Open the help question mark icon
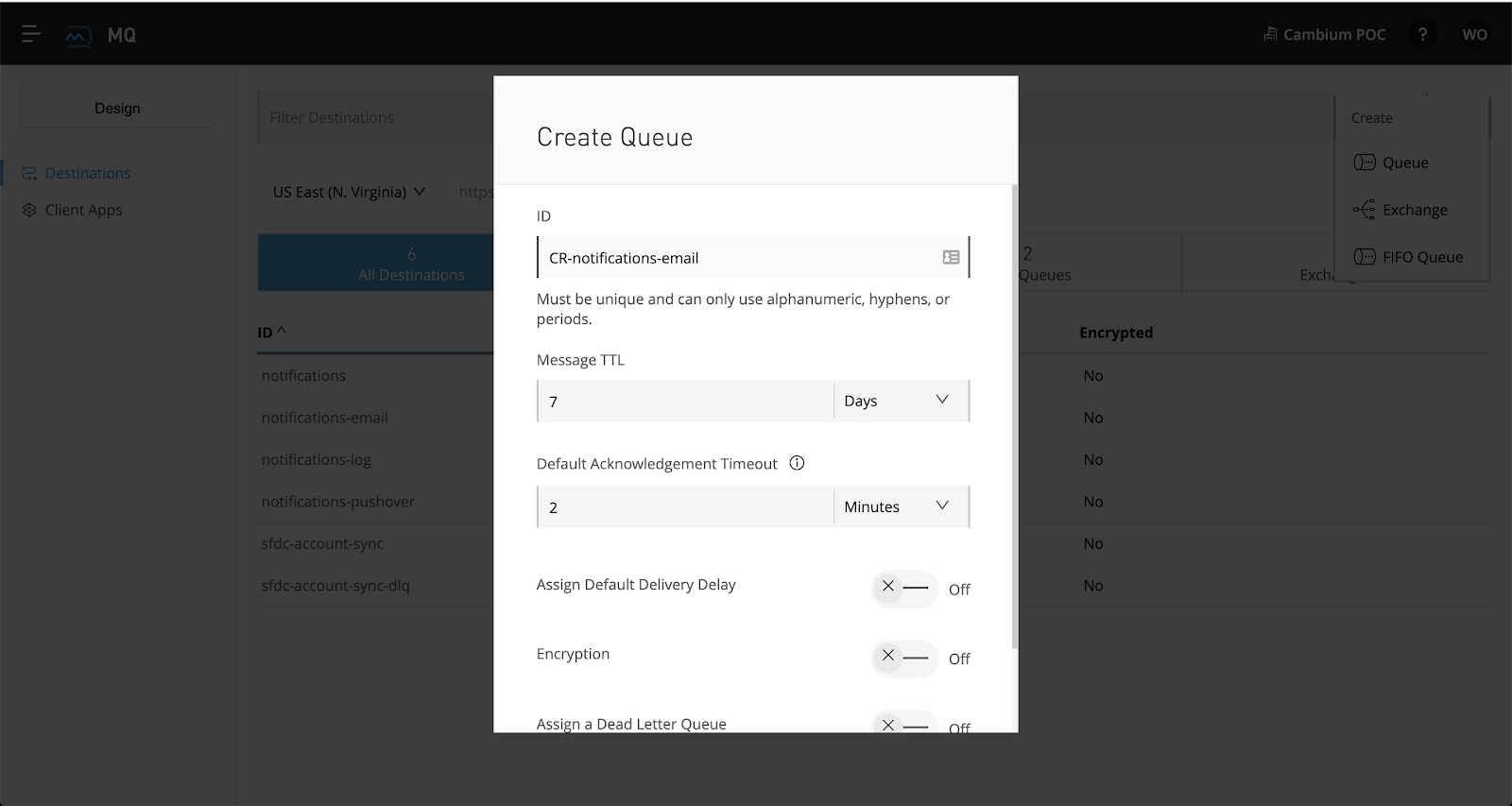Screen dimensions: 1512x806 pyautogui.click(x=1421, y=35)
